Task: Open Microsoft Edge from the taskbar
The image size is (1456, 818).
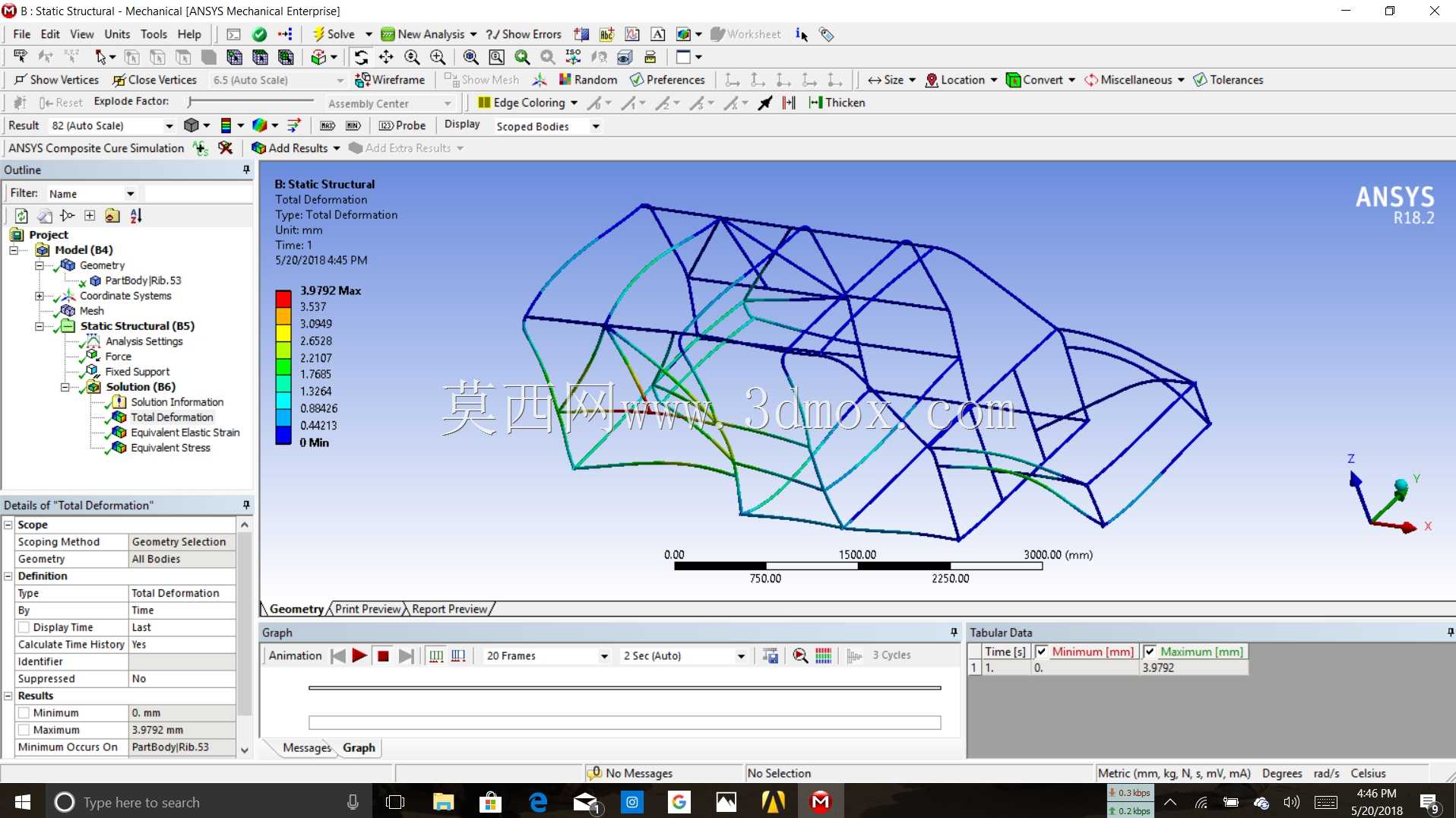Action: tap(538, 801)
